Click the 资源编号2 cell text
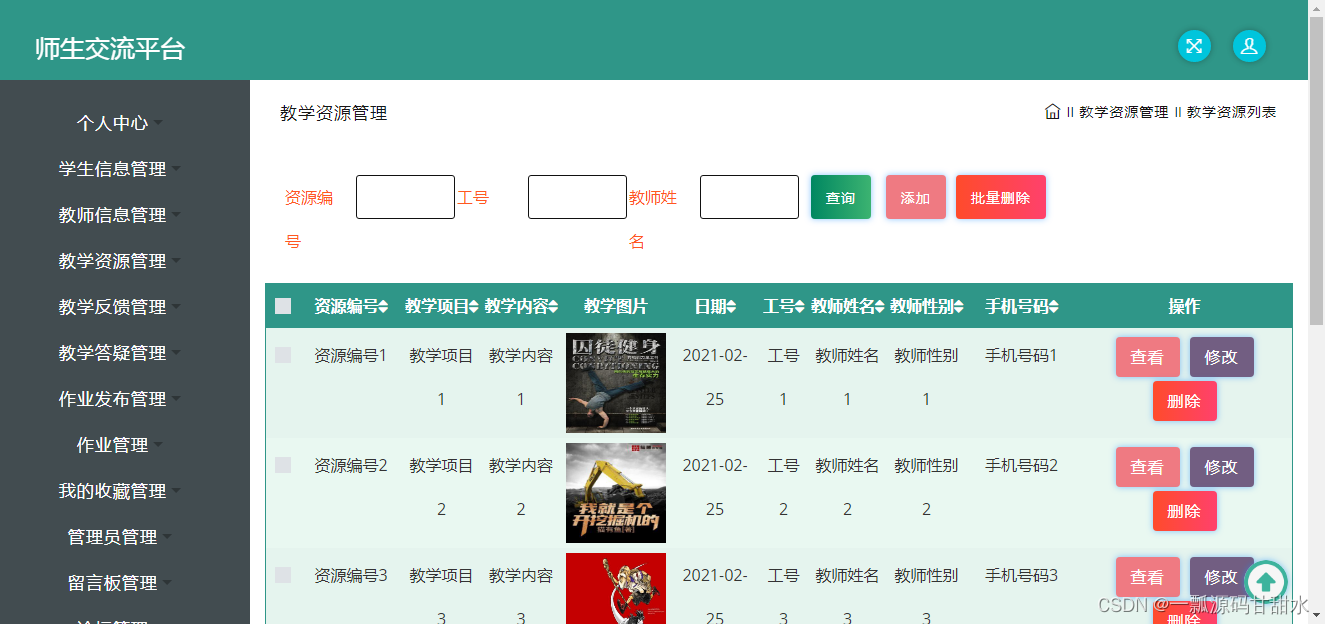The height and width of the screenshot is (624, 1325). (350, 465)
